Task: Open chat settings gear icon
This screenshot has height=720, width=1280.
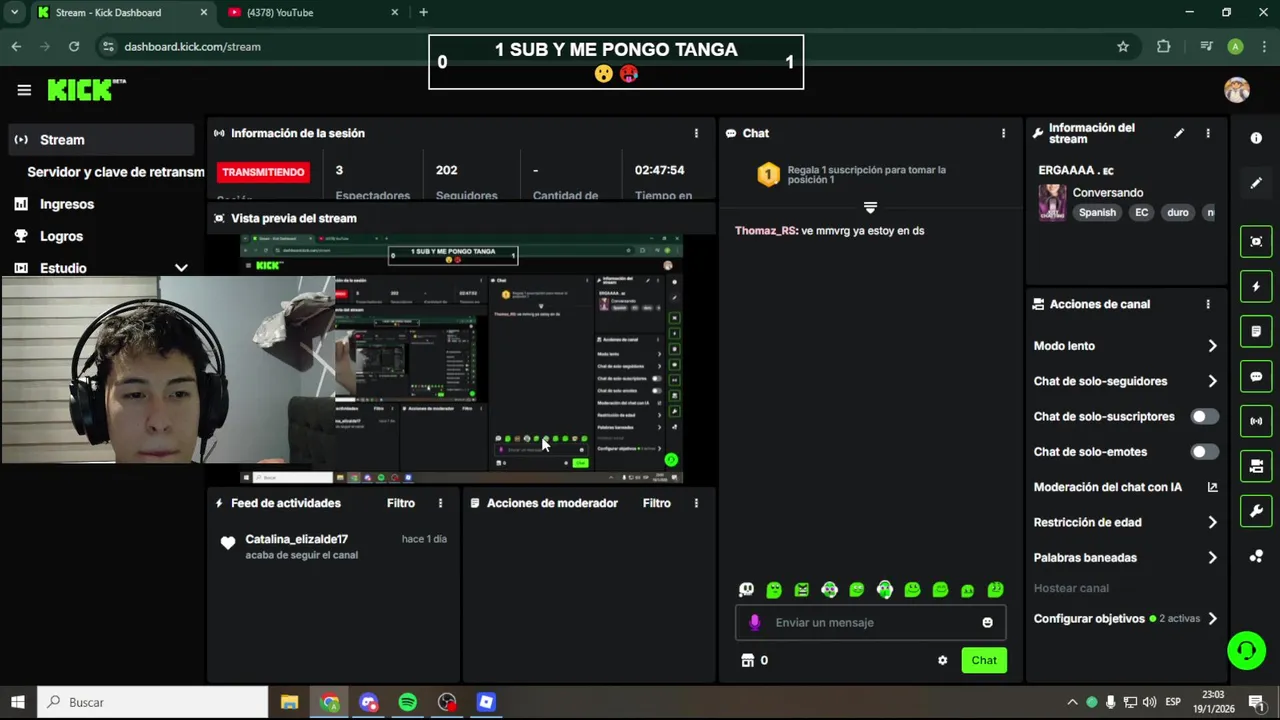Action: point(942,660)
